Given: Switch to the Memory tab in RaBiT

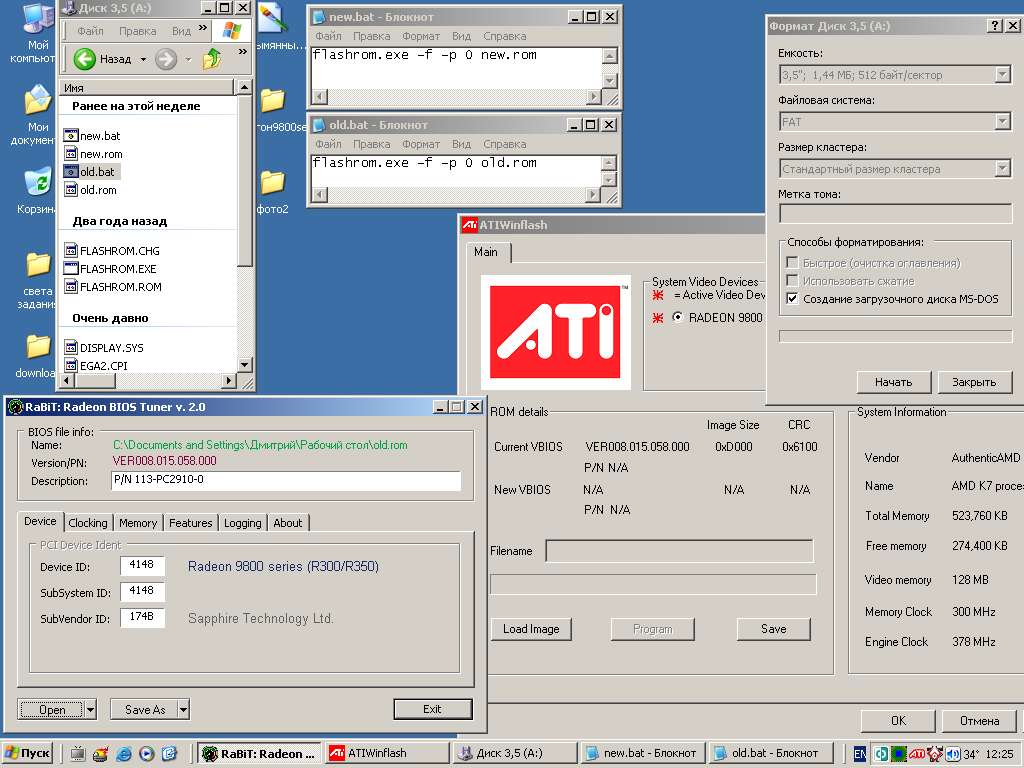Looking at the screenshot, I should pos(138,523).
